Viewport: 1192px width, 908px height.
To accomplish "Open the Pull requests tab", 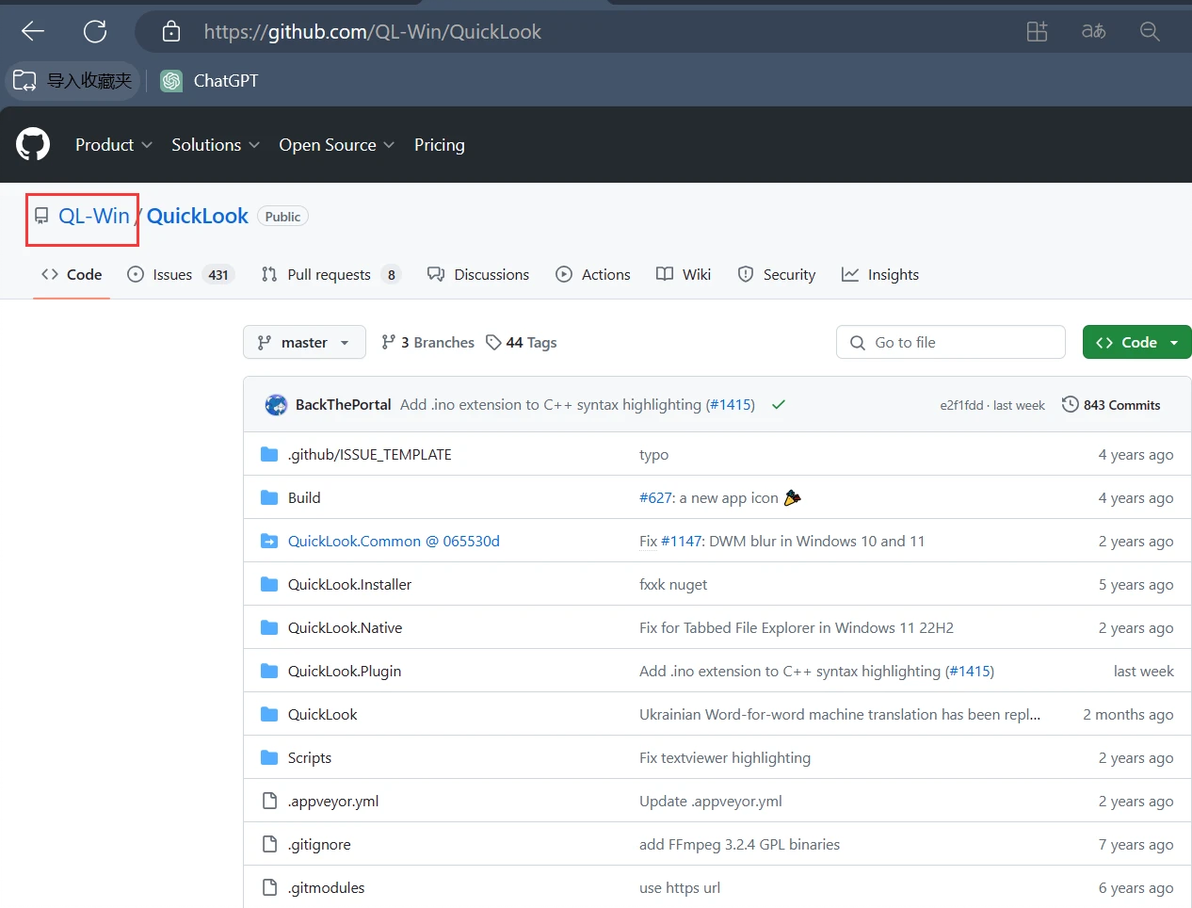I will (328, 274).
